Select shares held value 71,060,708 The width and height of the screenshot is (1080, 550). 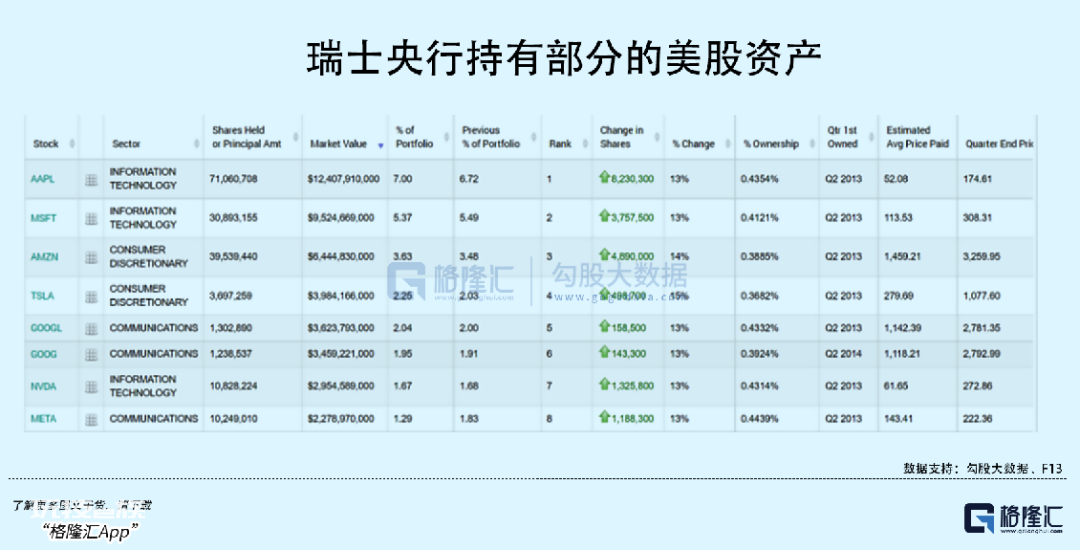[x=233, y=179]
